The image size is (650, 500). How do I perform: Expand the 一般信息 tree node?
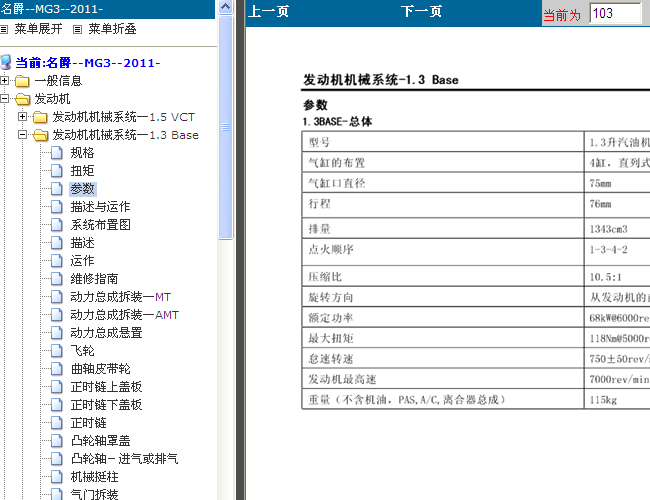(5, 80)
